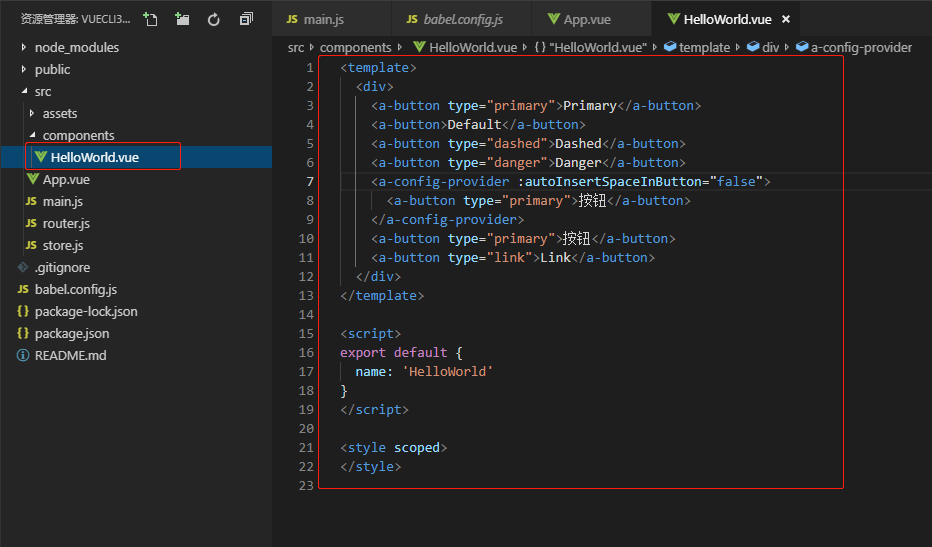
Task: Click the New File icon in explorer header
Action: [150, 19]
